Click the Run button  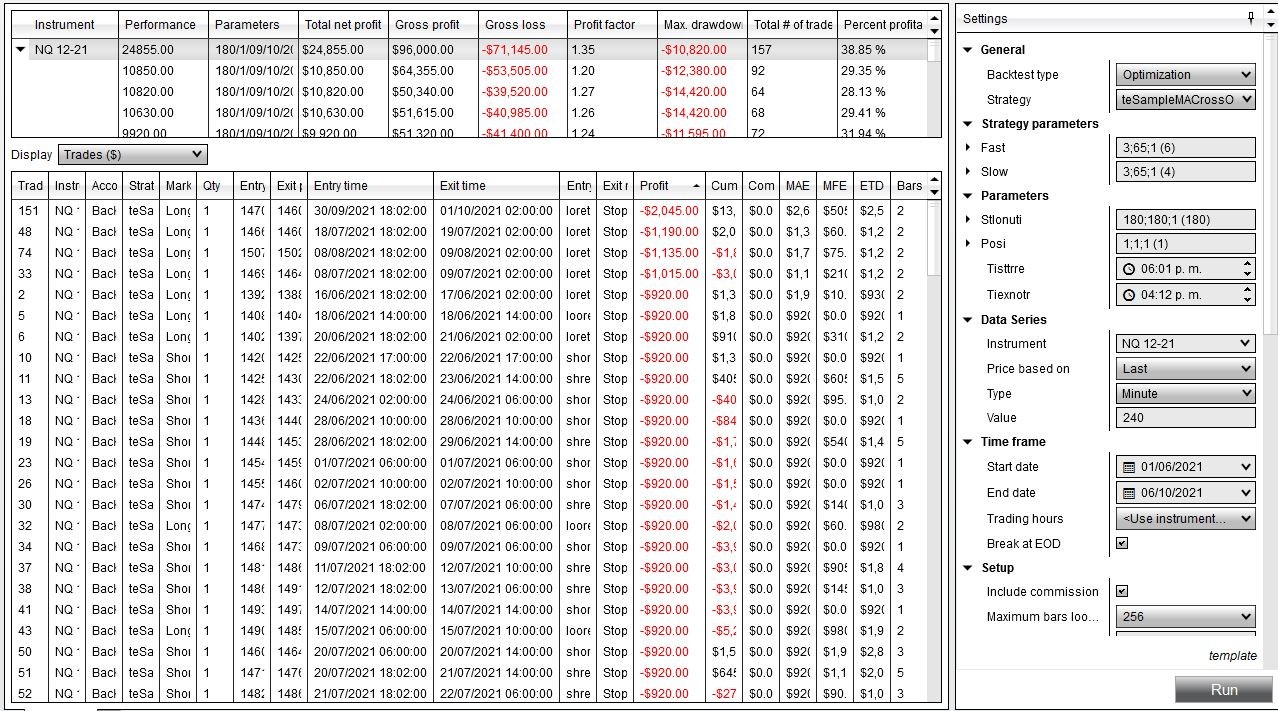tap(1223, 689)
